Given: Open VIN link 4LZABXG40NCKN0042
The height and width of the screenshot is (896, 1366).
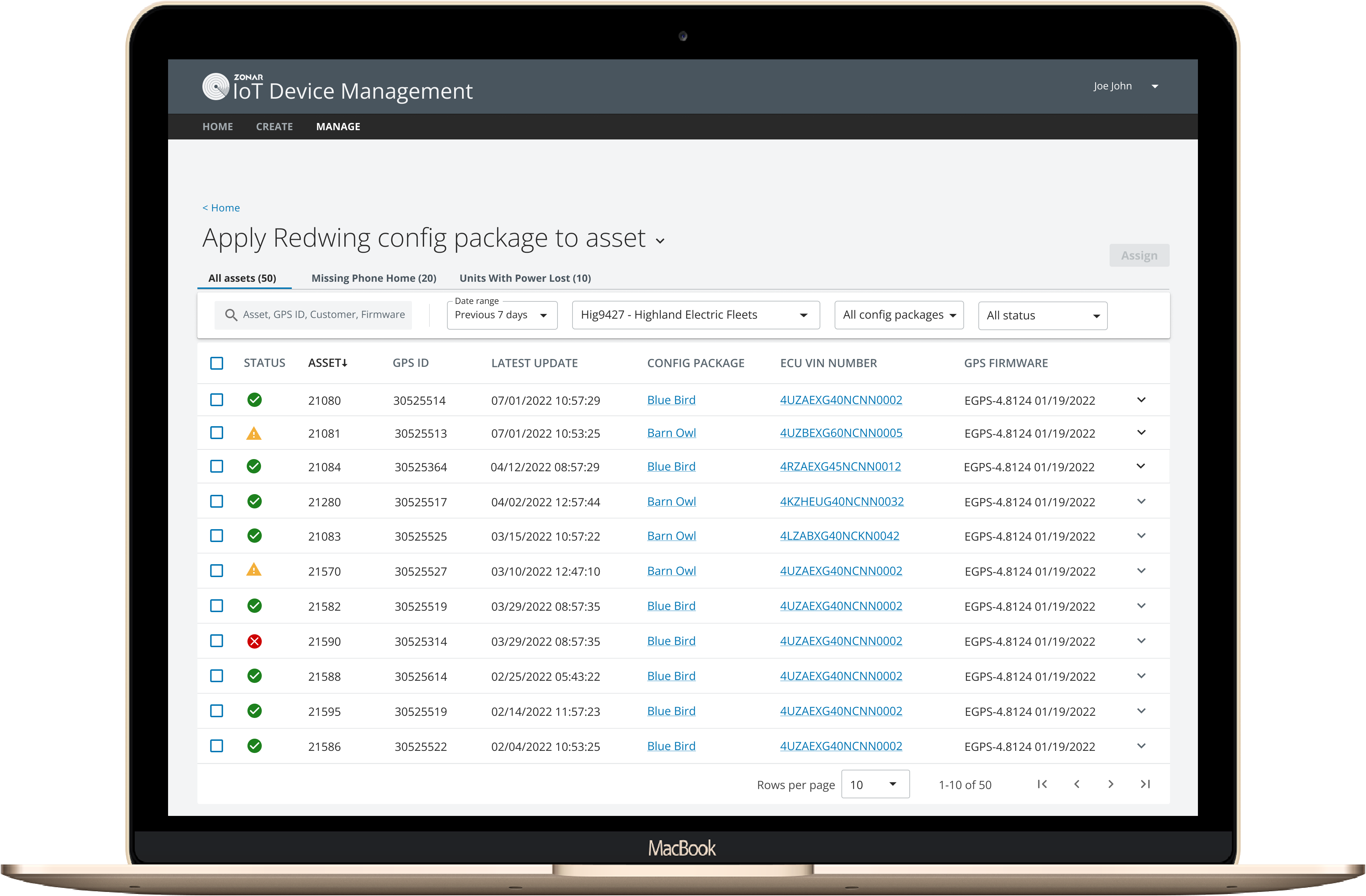Looking at the screenshot, I should click(x=840, y=536).
